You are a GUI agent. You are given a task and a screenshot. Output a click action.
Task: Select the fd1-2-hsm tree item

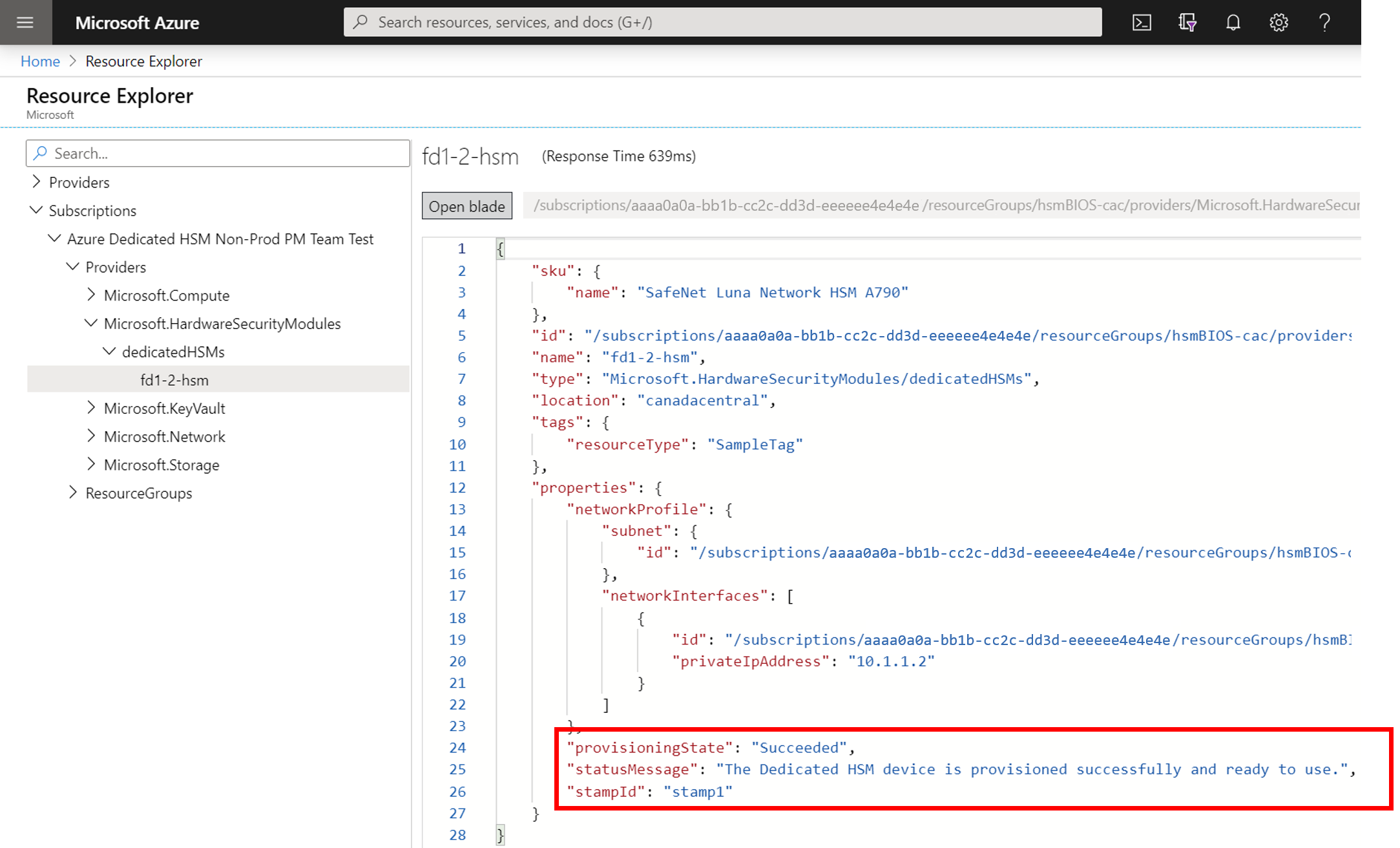coord(174,380)
